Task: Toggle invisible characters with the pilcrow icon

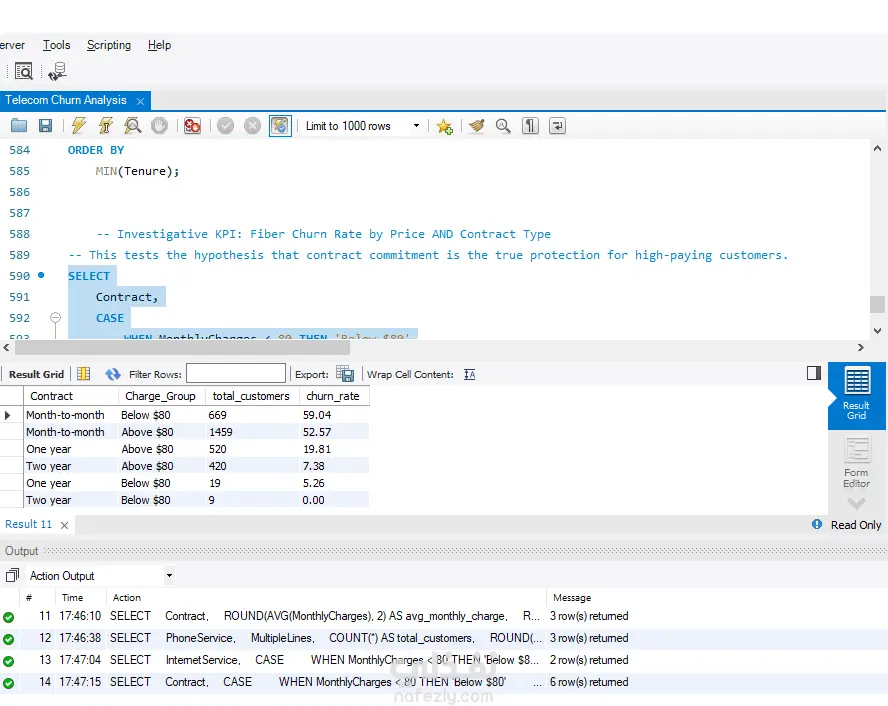Action: click(x=530, y=126)
